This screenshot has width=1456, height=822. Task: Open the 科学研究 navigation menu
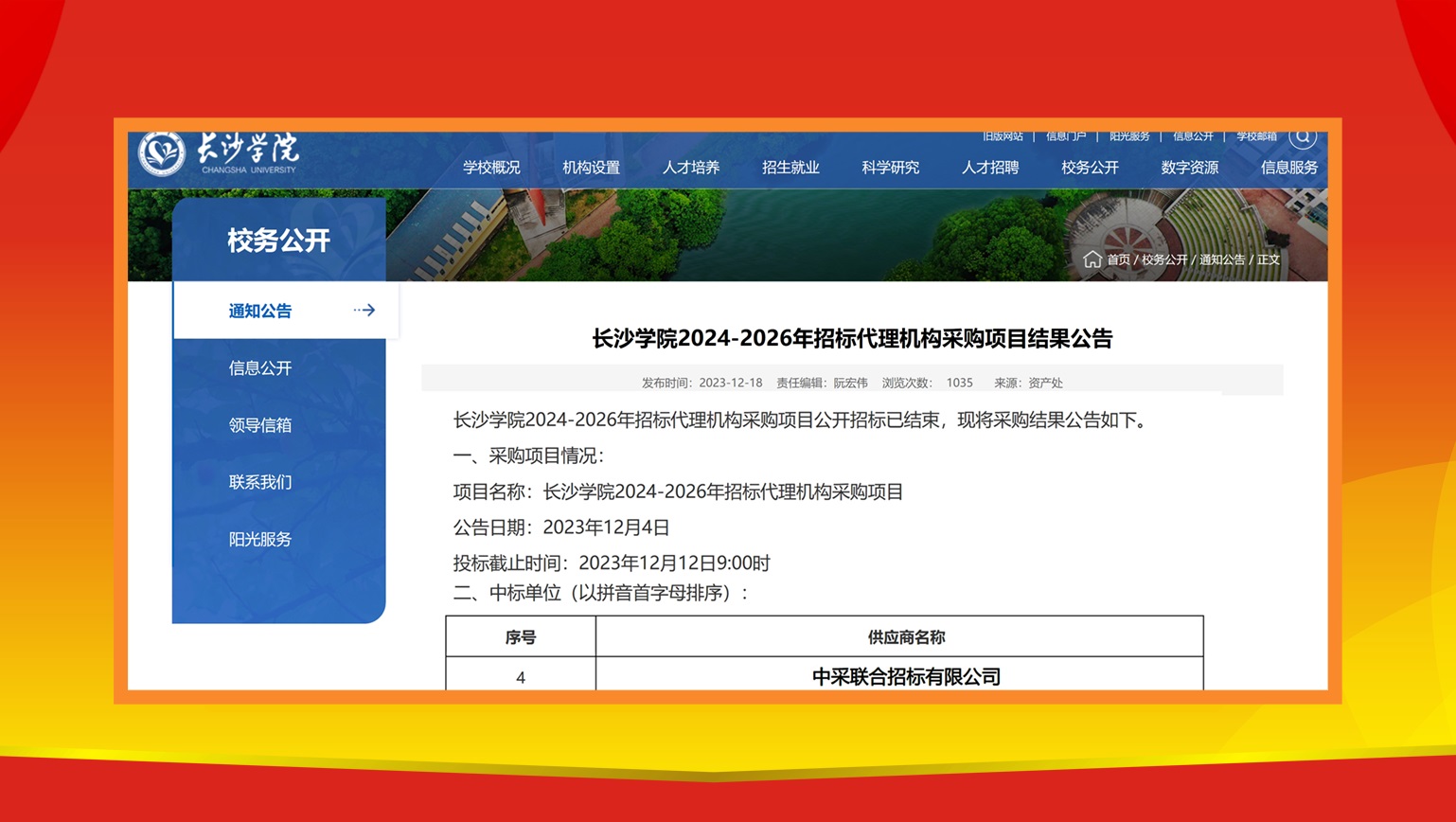coord(890,168)
